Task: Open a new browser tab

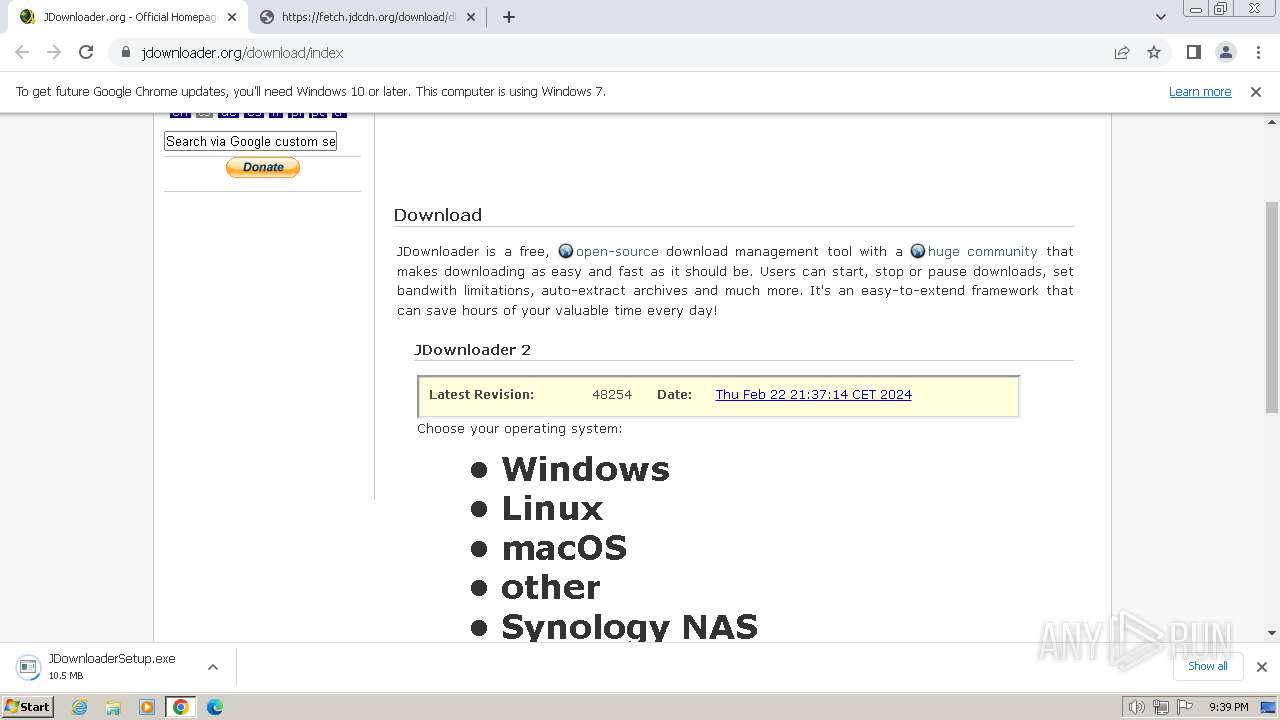Action: pos(508,17)
